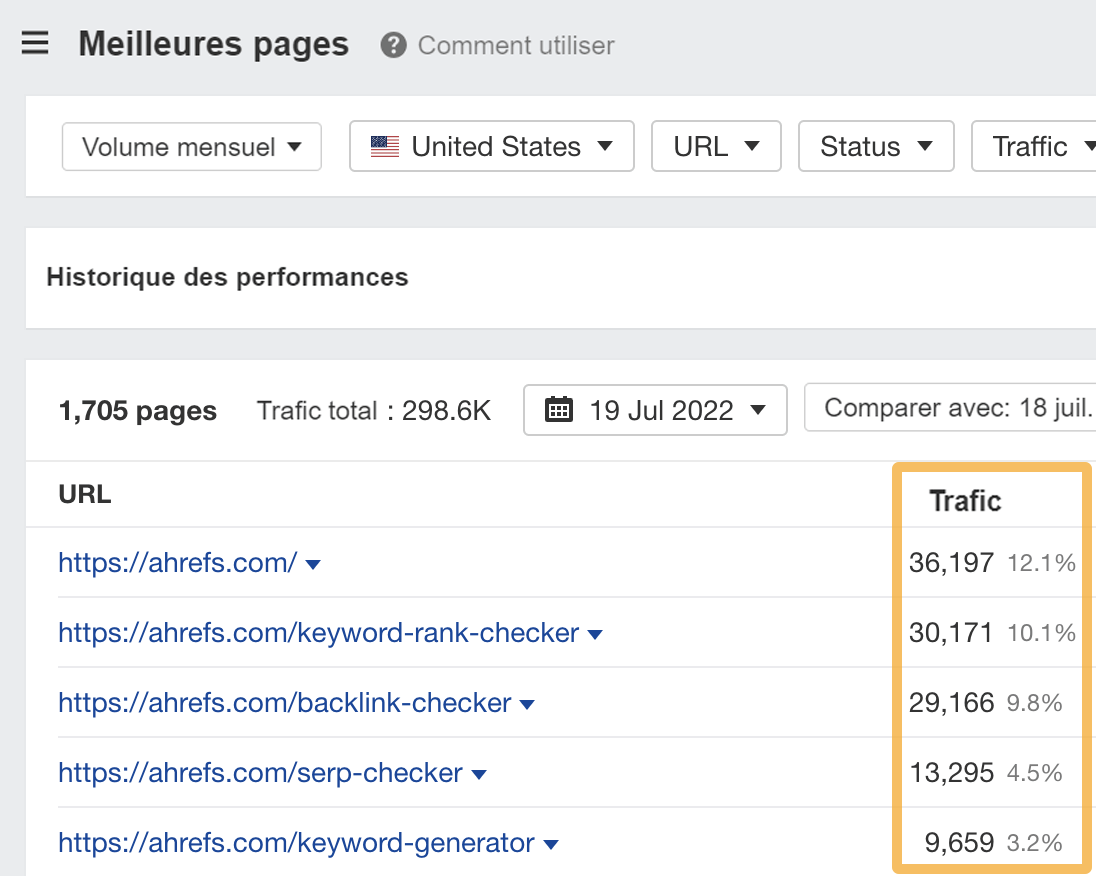Open the URL filter dropdown
This screenshot has width=1096, height=876.
point(716,146)
